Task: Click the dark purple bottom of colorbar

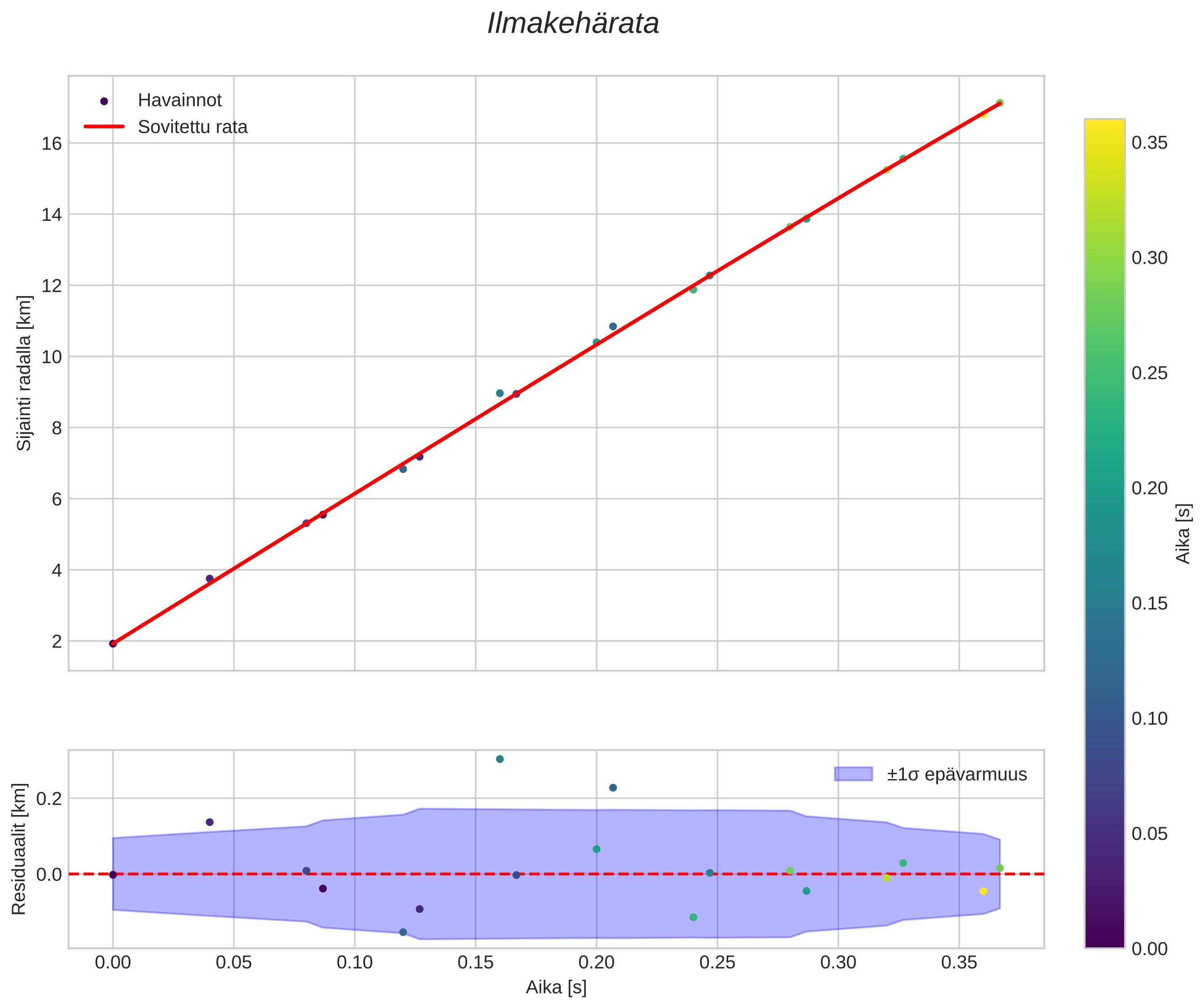Action: pyautogui.click(x=1104, y=940)
